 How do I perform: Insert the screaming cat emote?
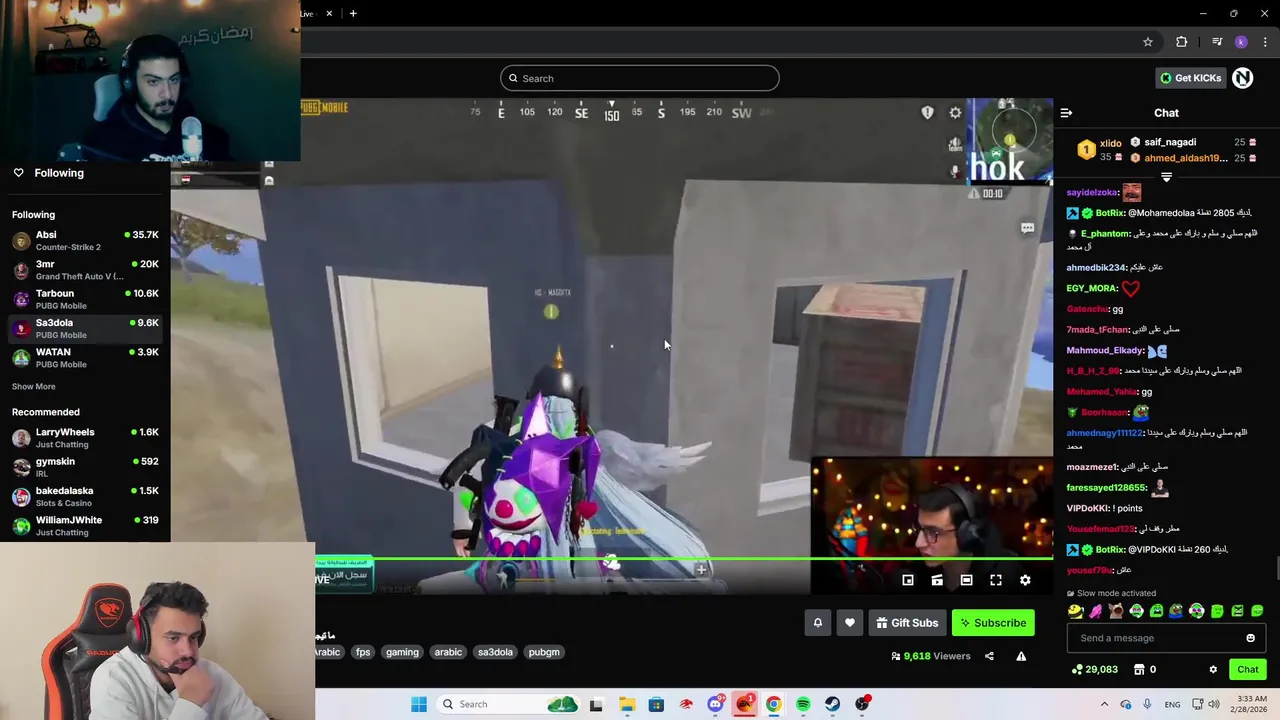1116,611
